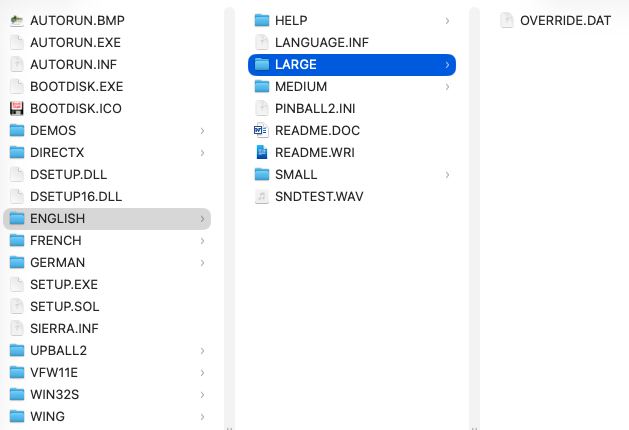Select the AUTORUN.BMP image file icon
Screen dimensions: 629x430
click(17, 20)
